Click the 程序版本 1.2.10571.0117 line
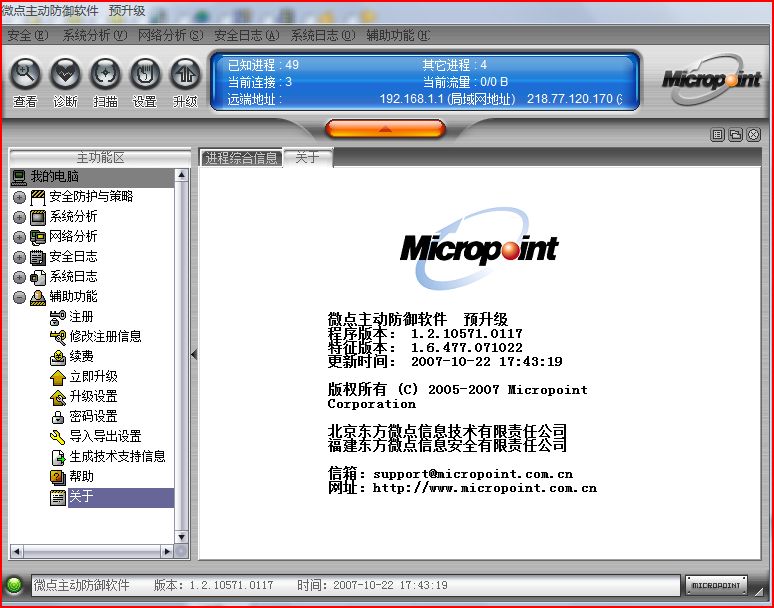This screenshot has height=608, width=774. pyautogui.click(x=425, y=334)
